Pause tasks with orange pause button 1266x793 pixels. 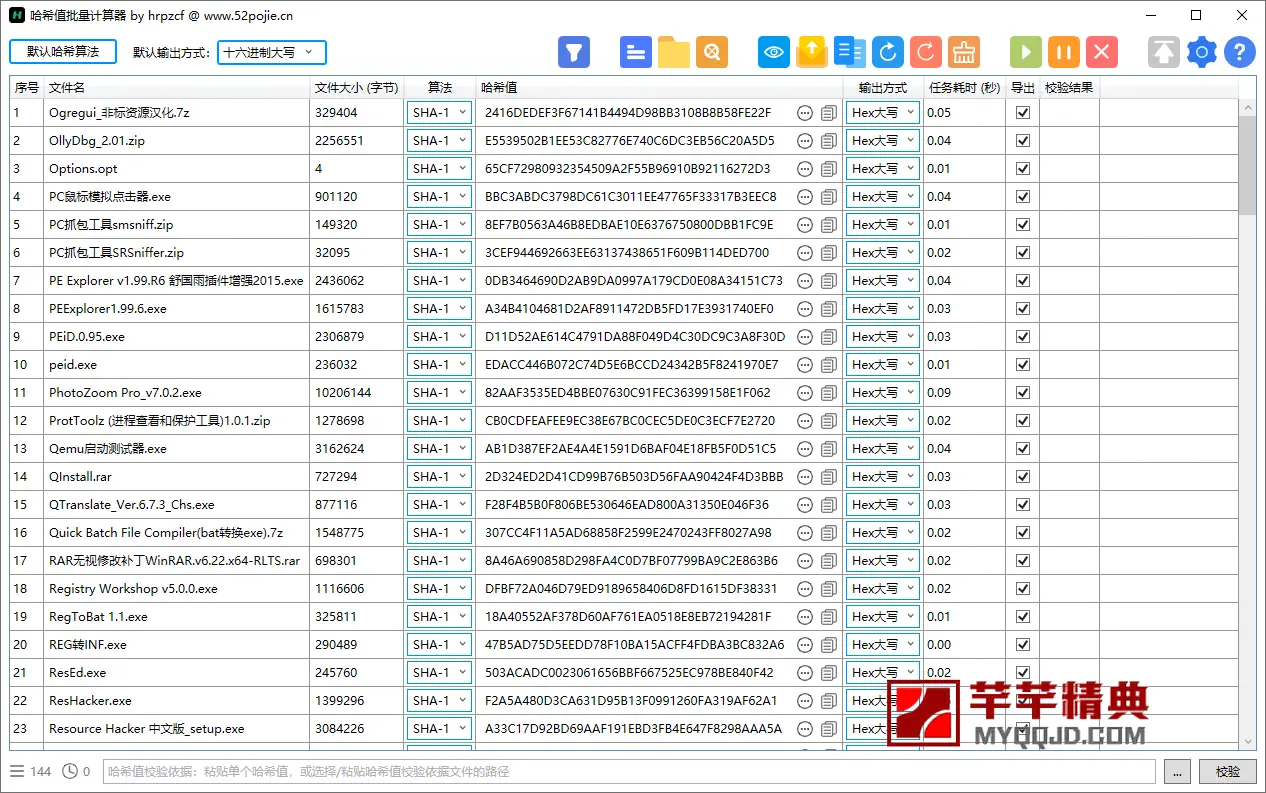[1064, 52]
